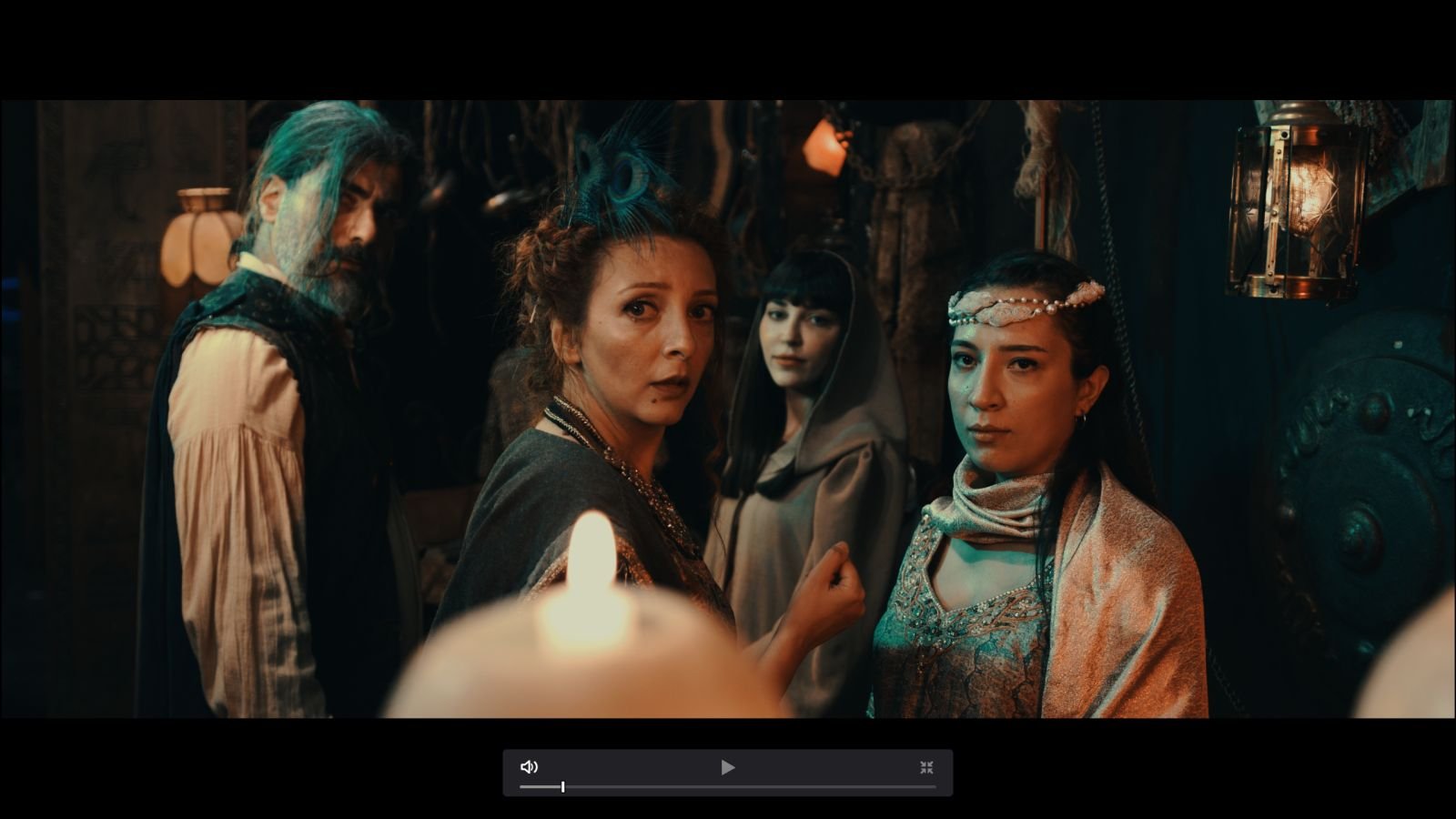The width and height of the screenshot is (1456, 819).
Task: Mute the video using the speaker icon
Action: [529, 767]
